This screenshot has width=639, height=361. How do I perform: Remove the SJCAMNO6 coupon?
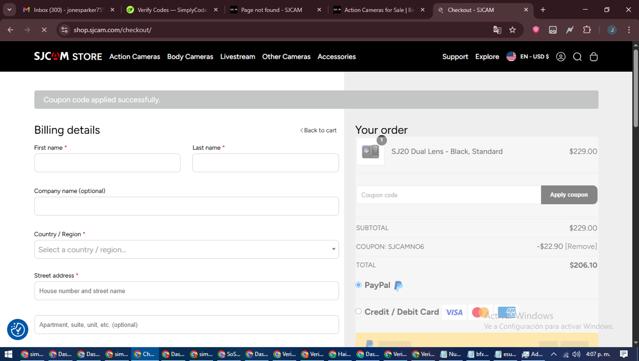tap(581, 246)
